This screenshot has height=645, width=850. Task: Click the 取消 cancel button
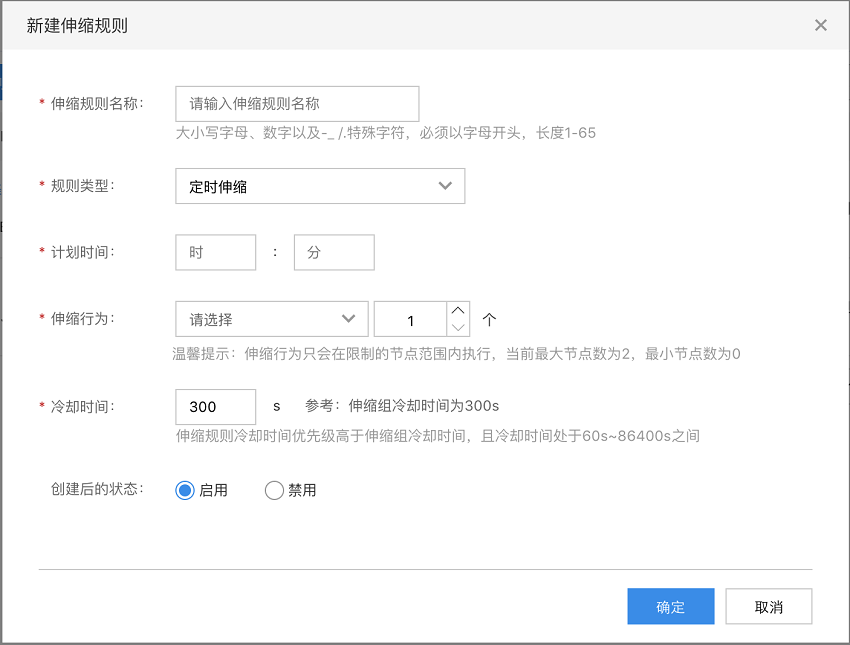pos(769,607)
